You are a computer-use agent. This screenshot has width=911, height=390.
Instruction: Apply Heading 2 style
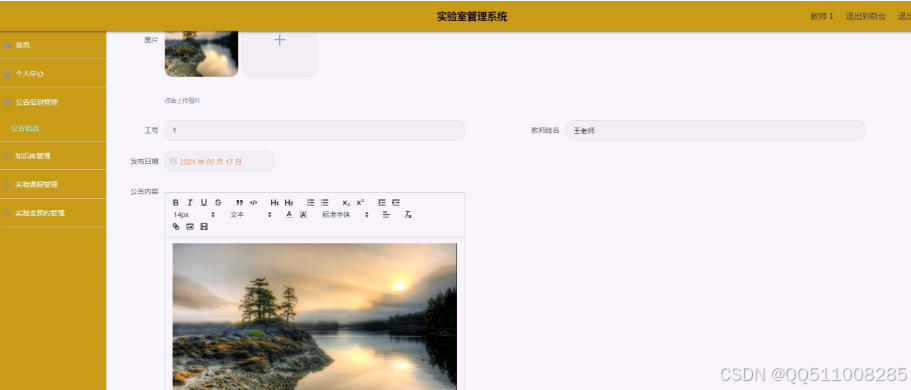(289, 203)
